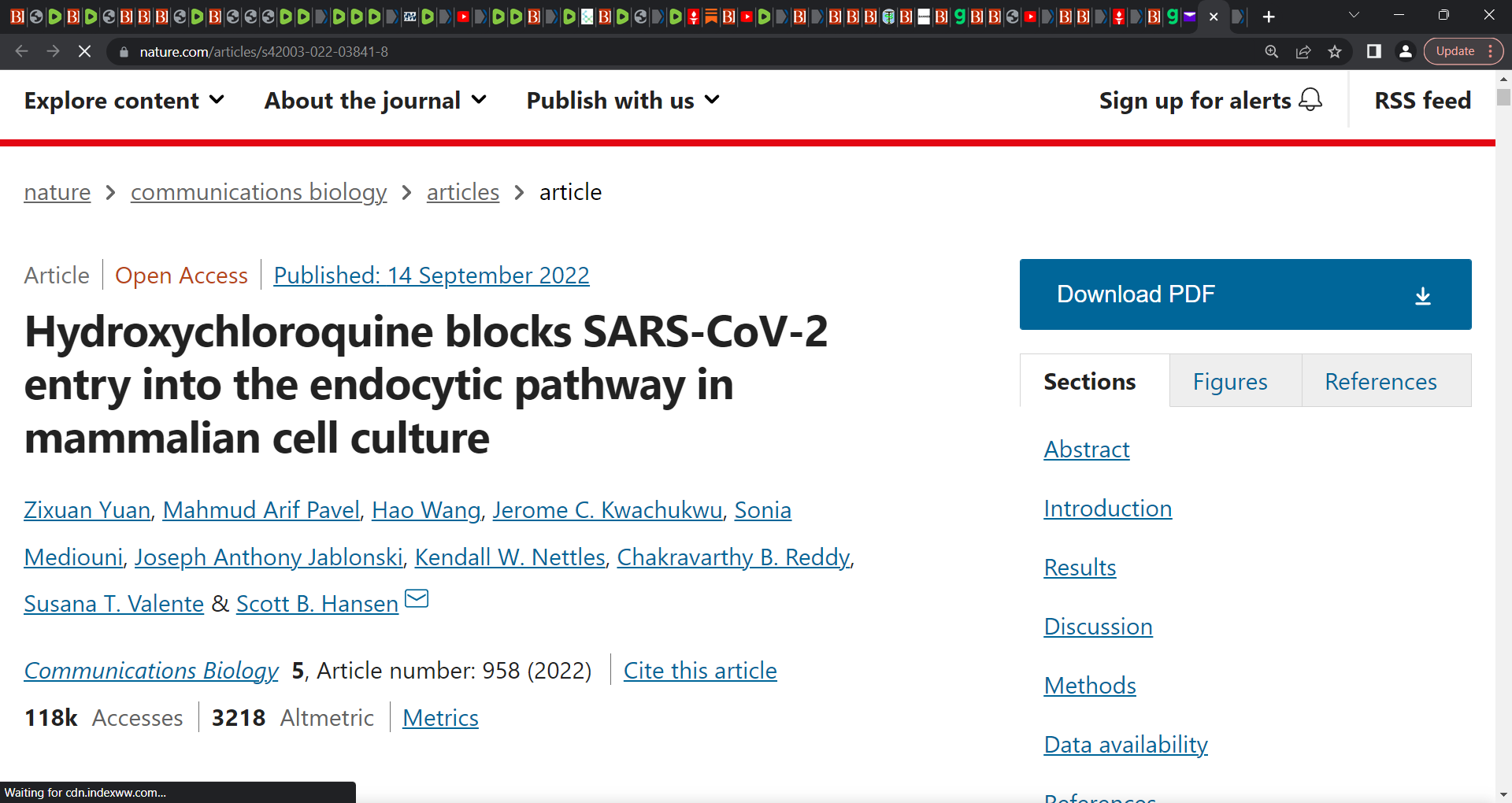Open author Zixuan Yuan's details
This screenshot has width=1512, height=803.
click(x=87, y=510)
